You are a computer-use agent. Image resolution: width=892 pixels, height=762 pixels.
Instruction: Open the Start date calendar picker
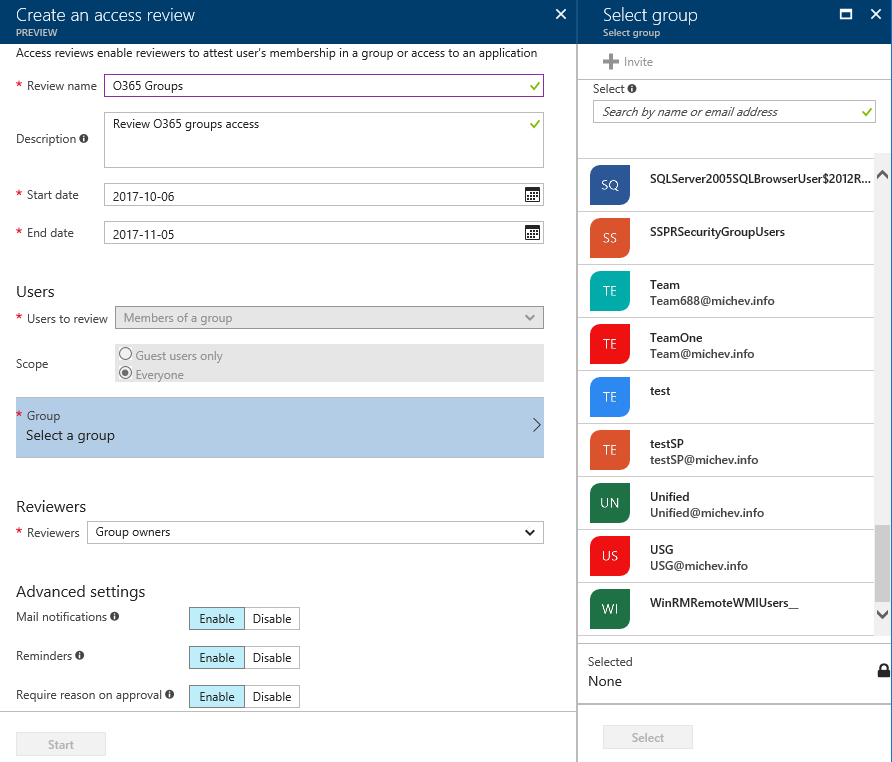pos(532,195)
